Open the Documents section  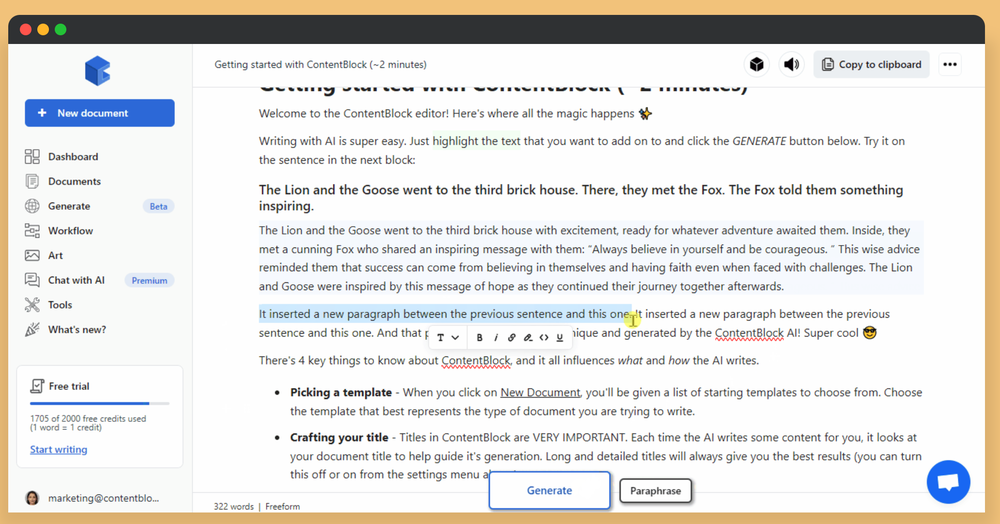[x=74, y=182]
